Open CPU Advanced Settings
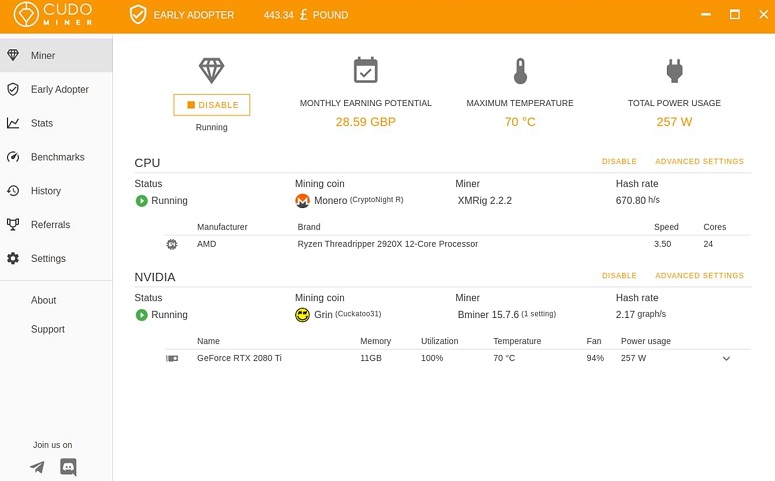 click(699, 162)
